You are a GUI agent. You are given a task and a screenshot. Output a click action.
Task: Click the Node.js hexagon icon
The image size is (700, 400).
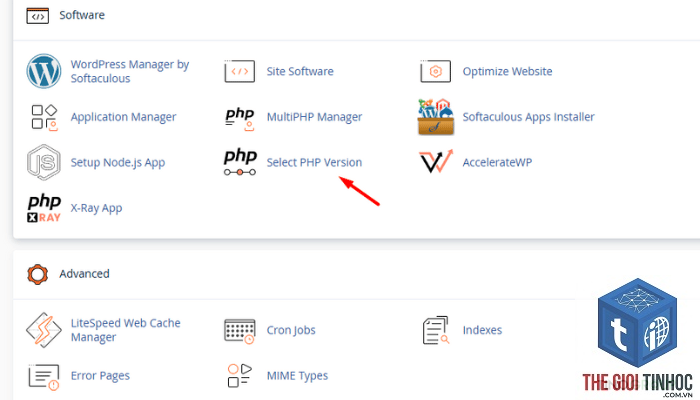tap(44, 162)
